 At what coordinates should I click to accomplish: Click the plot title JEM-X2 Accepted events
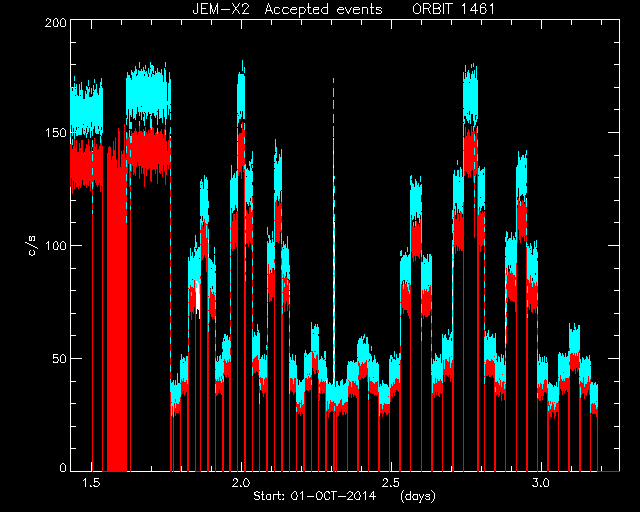coord(287,9)
